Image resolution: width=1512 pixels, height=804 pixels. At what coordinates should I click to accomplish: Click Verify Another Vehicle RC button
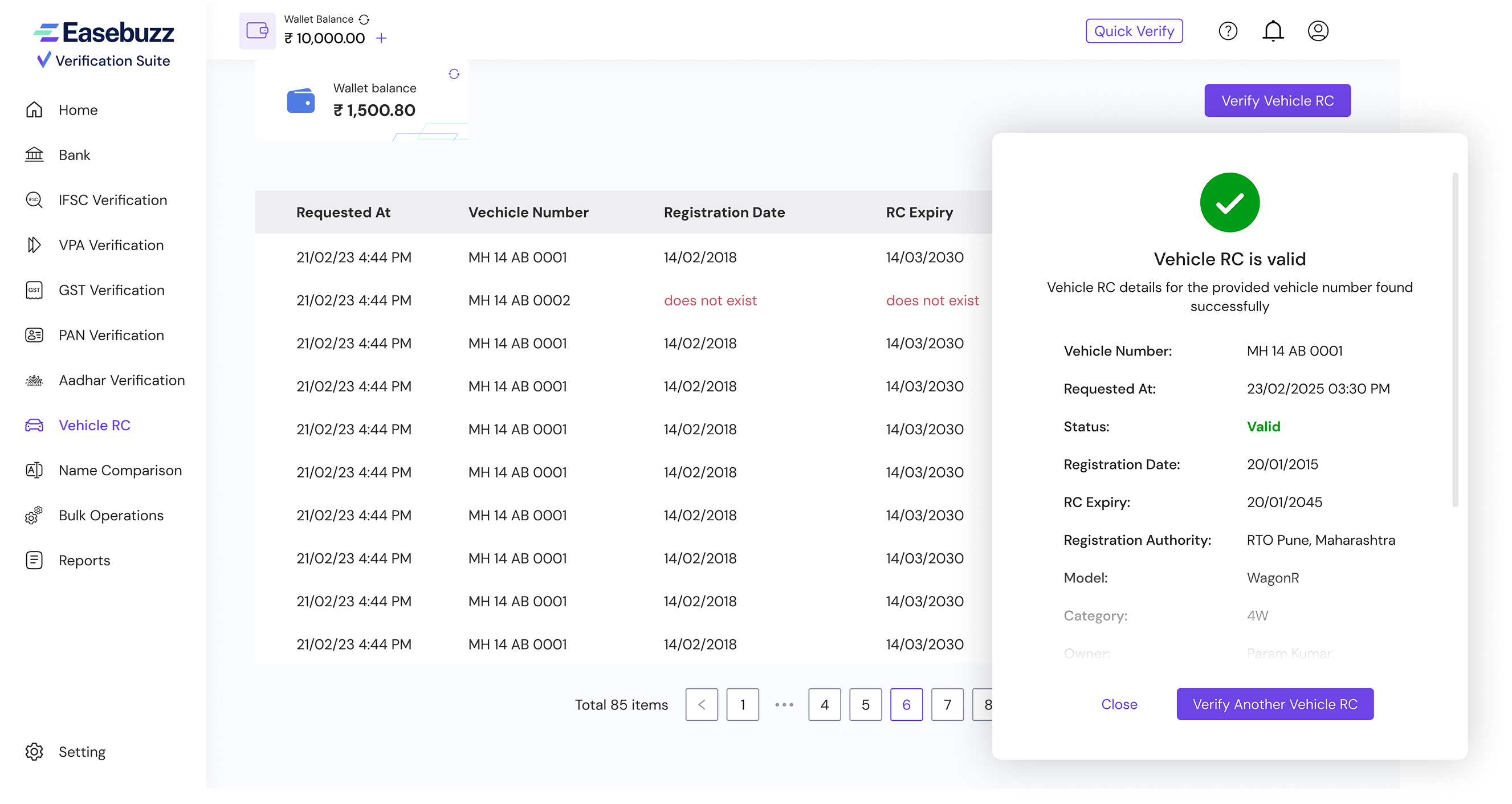1275,704
